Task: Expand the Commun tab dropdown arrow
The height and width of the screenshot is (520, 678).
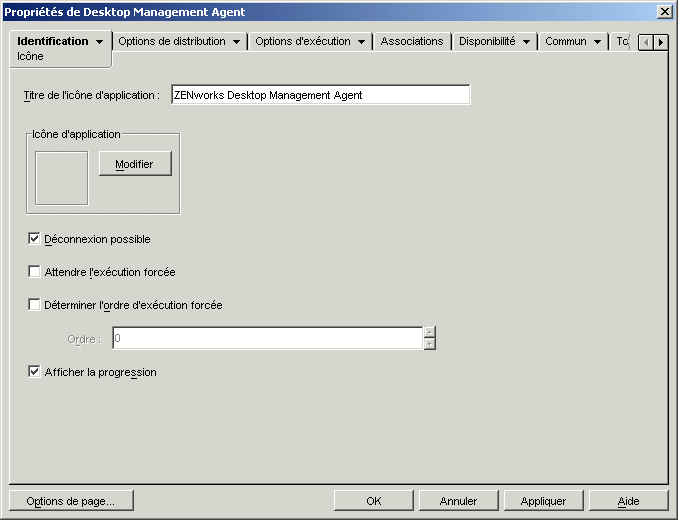Action: pos(597,42)
